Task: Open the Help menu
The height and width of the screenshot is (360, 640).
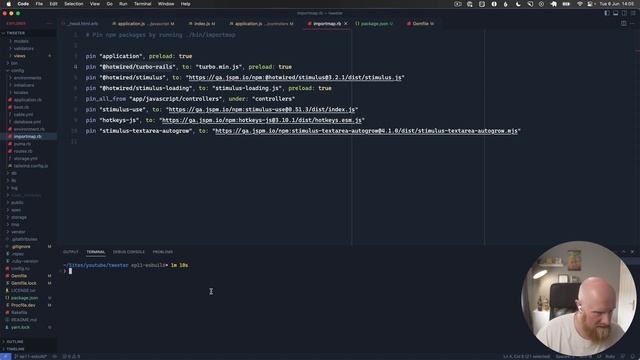Action: [x=185, y=4]
